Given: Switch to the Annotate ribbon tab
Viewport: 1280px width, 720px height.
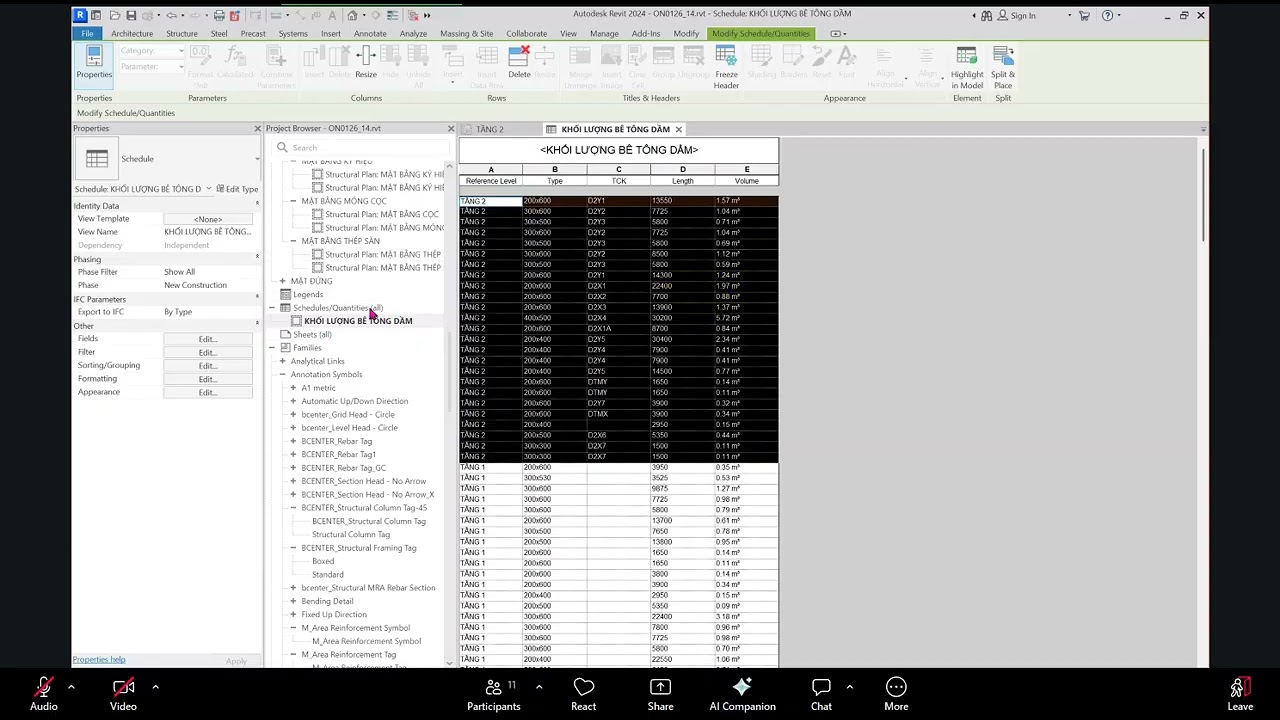Looking at the screenshot, I should click(370, 33).
